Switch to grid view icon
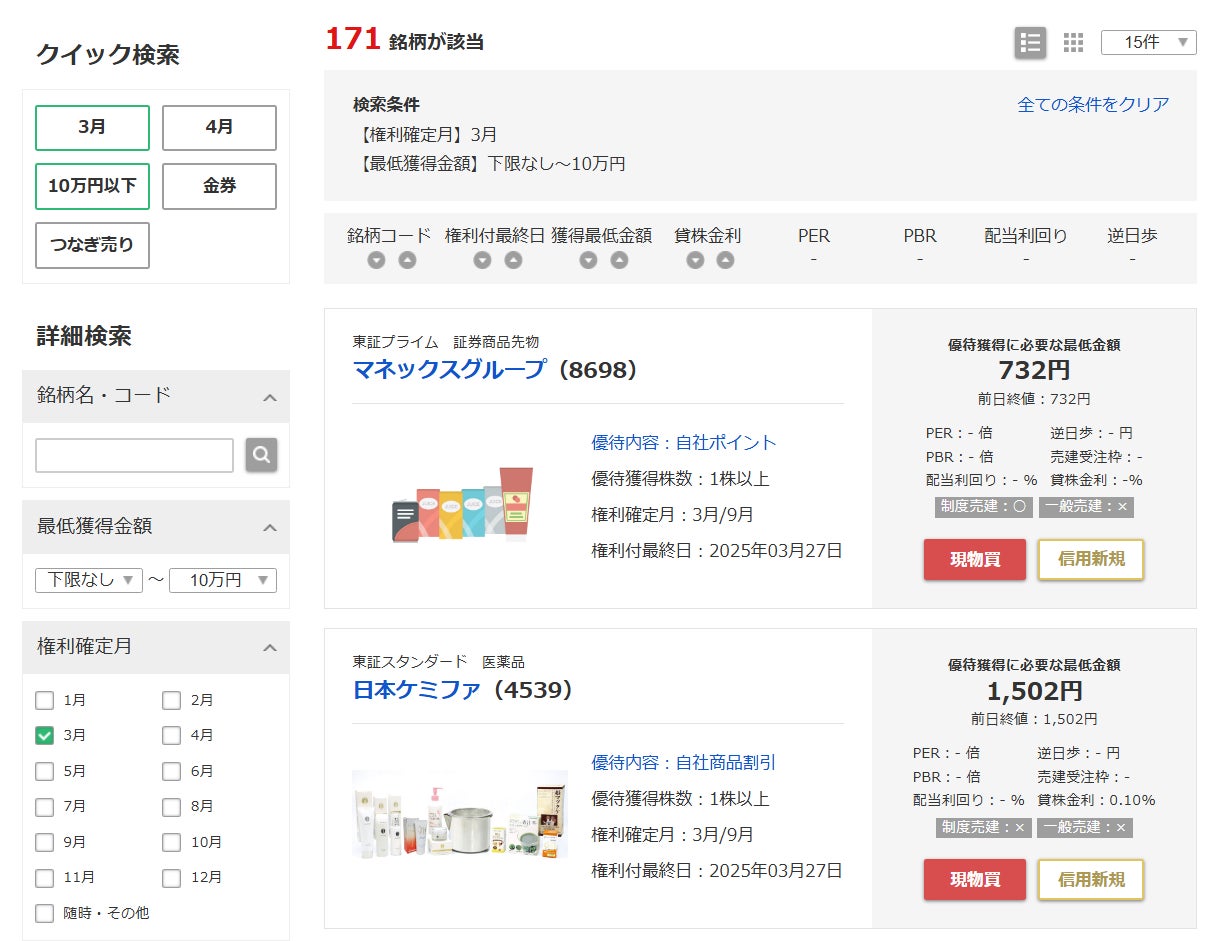 [1073, 43]
